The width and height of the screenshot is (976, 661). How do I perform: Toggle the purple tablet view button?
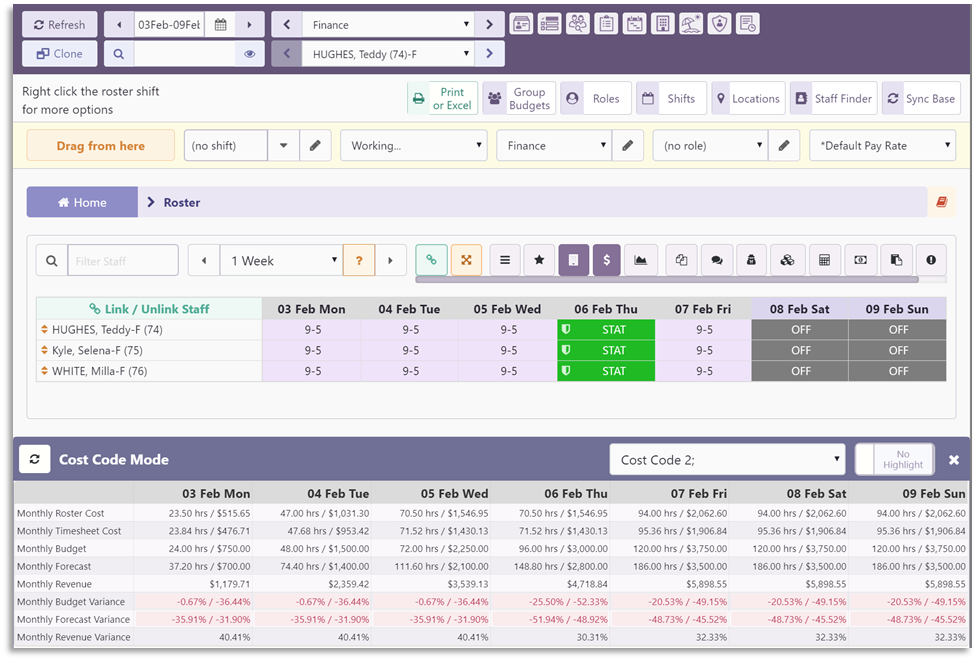point(574,260)
